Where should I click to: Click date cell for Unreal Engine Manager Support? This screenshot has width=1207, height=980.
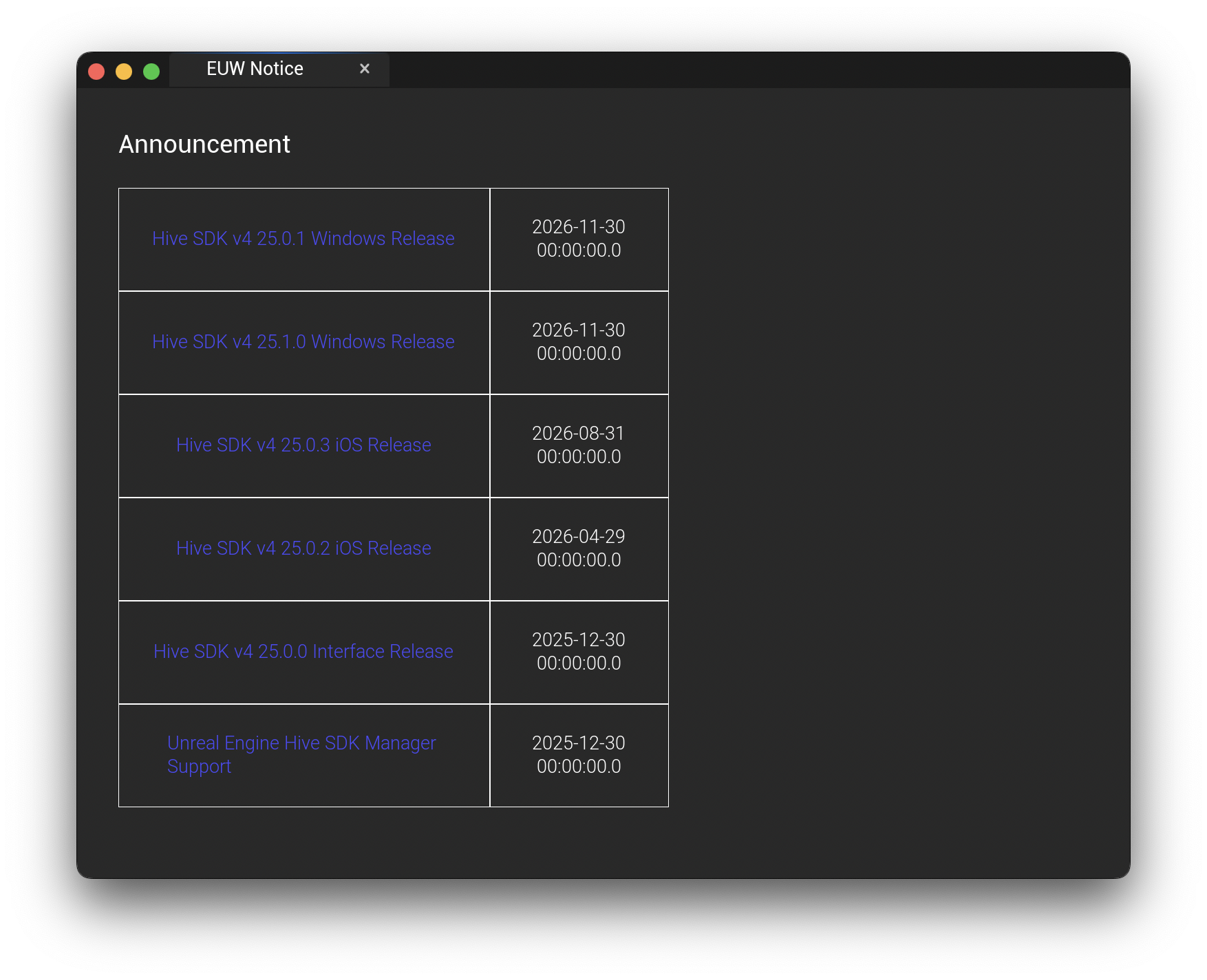[579, 755]
